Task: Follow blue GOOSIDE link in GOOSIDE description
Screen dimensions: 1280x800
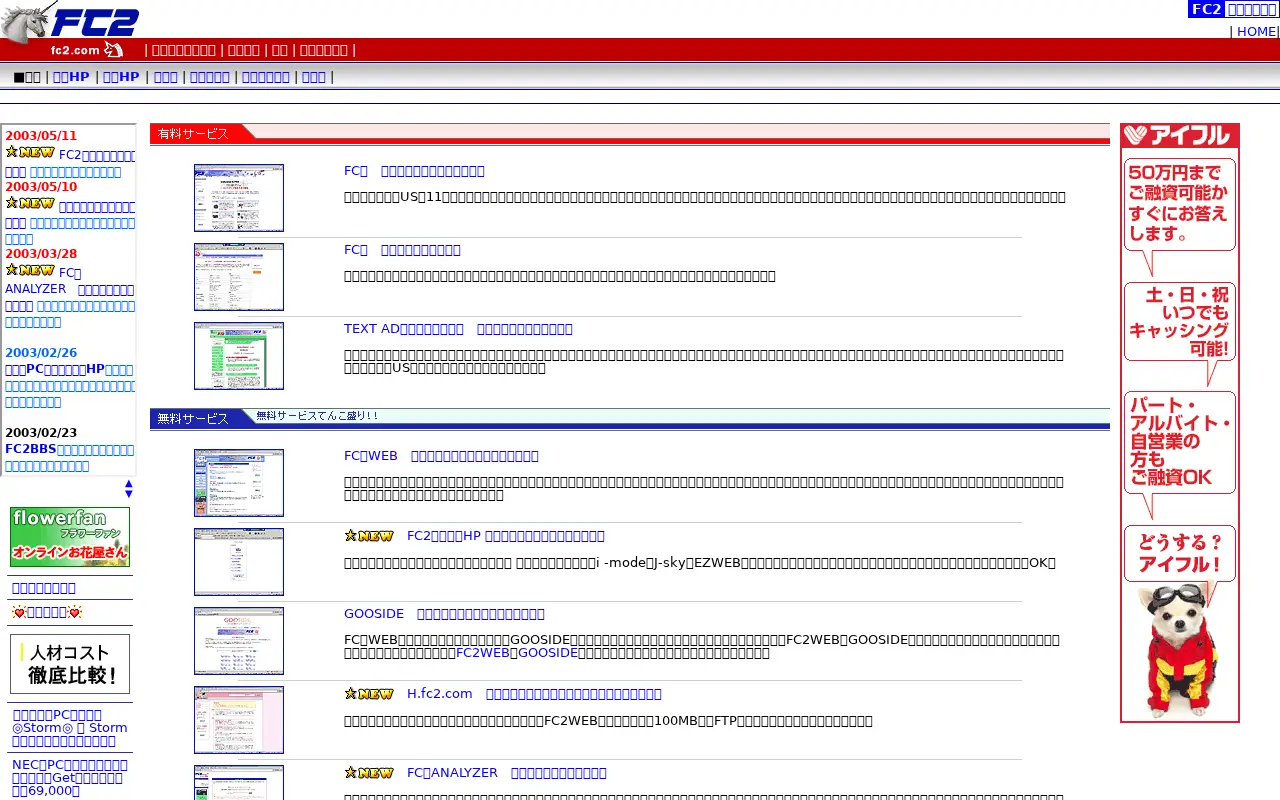Action: [548, 653]
